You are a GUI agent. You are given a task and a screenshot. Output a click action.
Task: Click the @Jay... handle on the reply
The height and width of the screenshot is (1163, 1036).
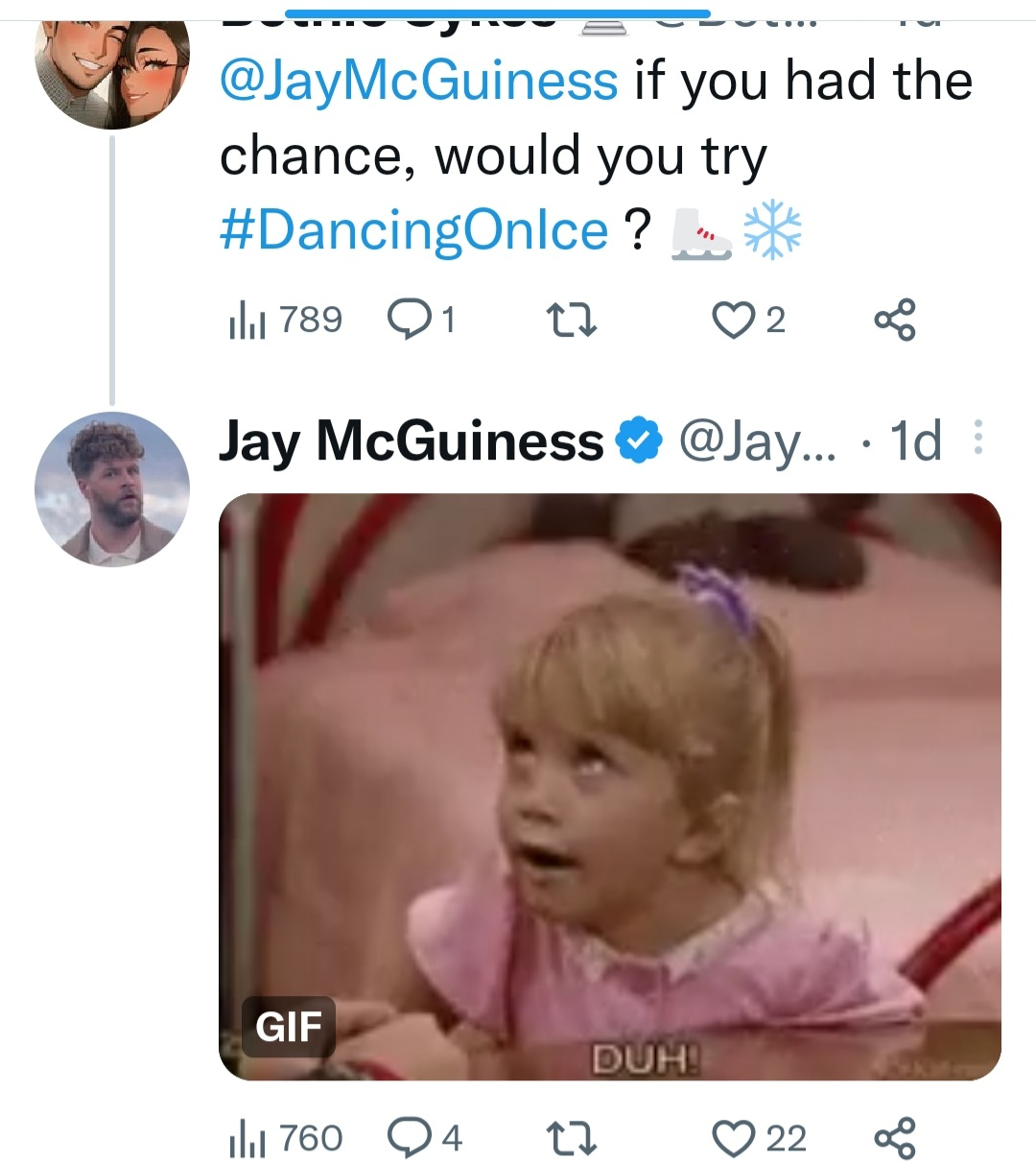coord(757,441)
